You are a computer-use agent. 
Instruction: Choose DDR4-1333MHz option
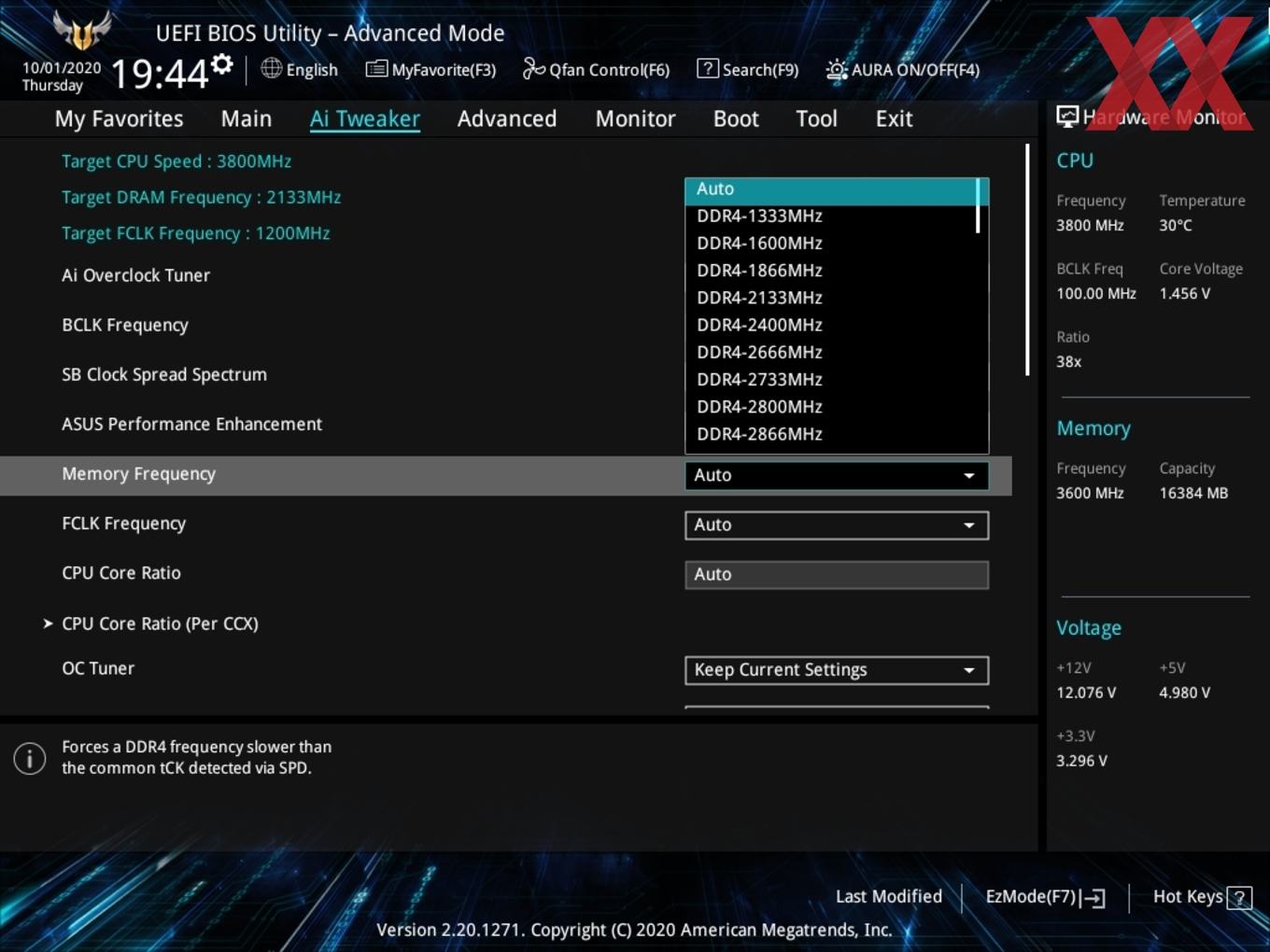[831, 217]
